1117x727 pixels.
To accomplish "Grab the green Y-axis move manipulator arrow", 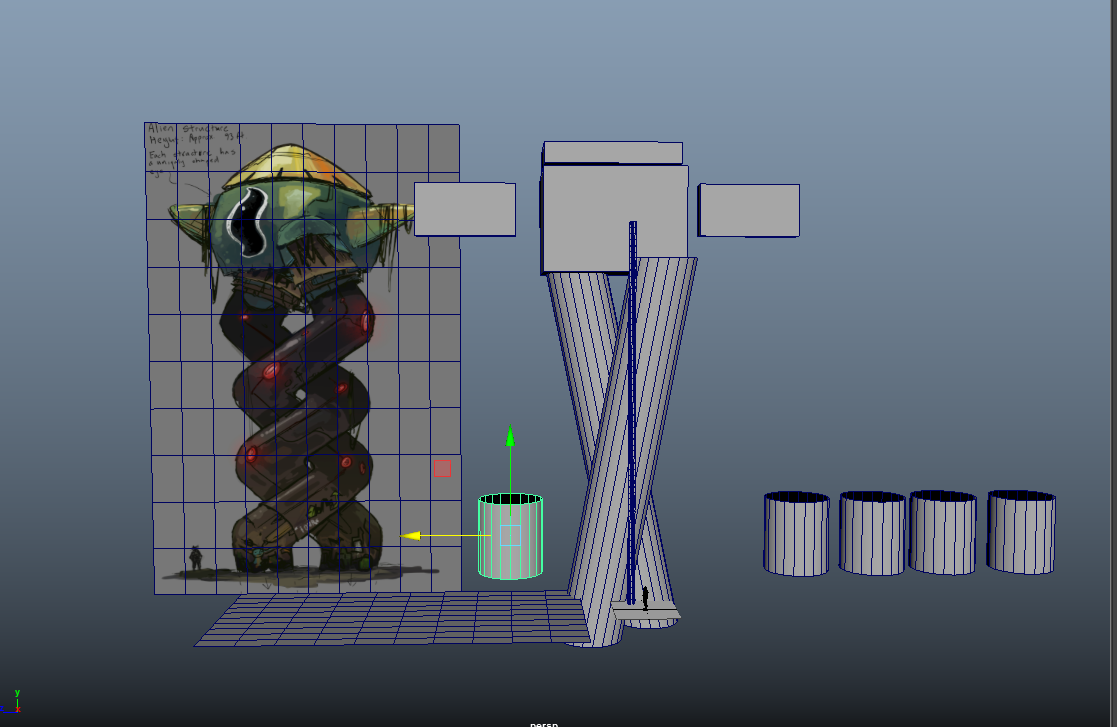I will coord(510,436).
